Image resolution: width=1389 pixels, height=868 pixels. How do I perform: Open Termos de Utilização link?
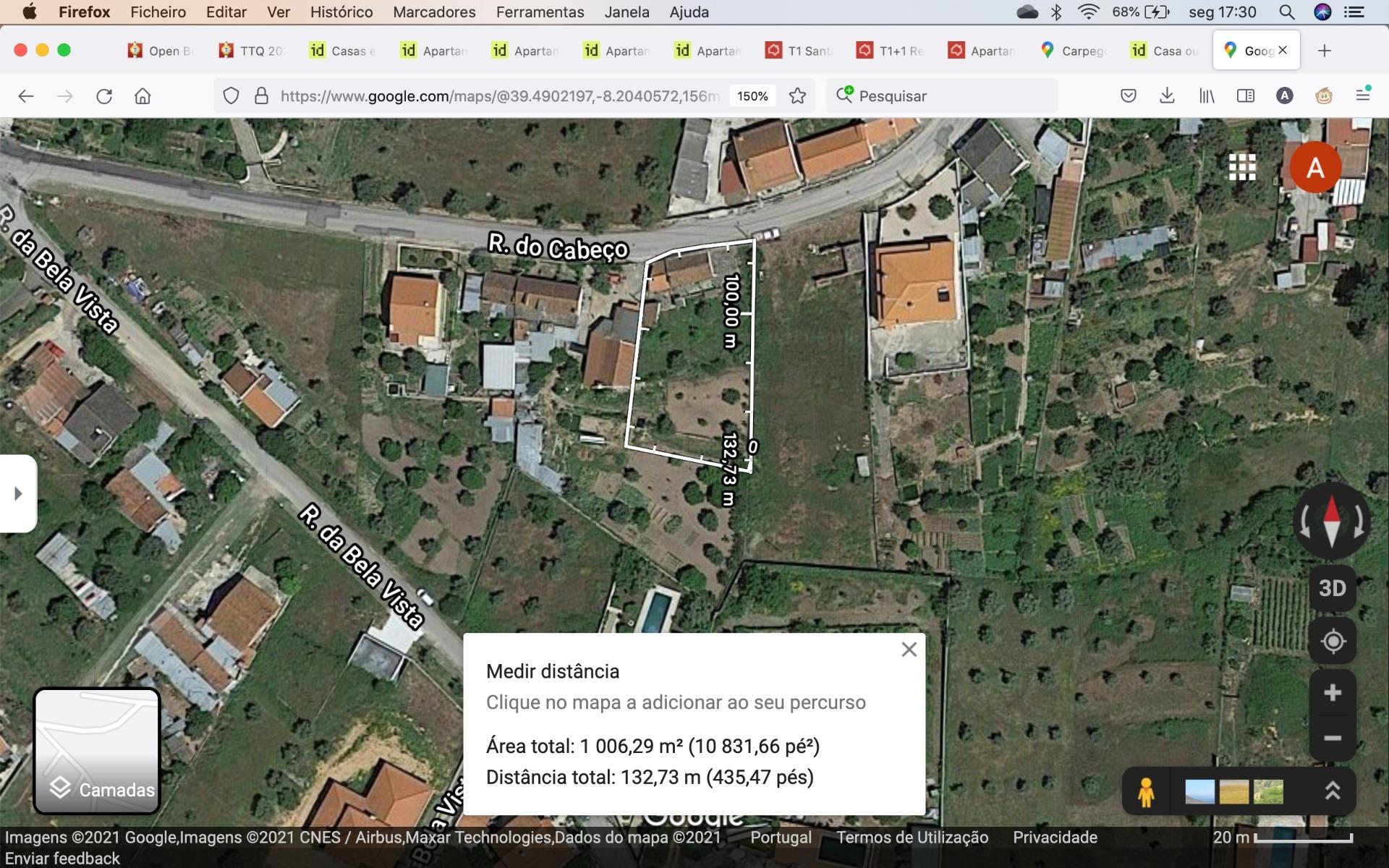912,838
